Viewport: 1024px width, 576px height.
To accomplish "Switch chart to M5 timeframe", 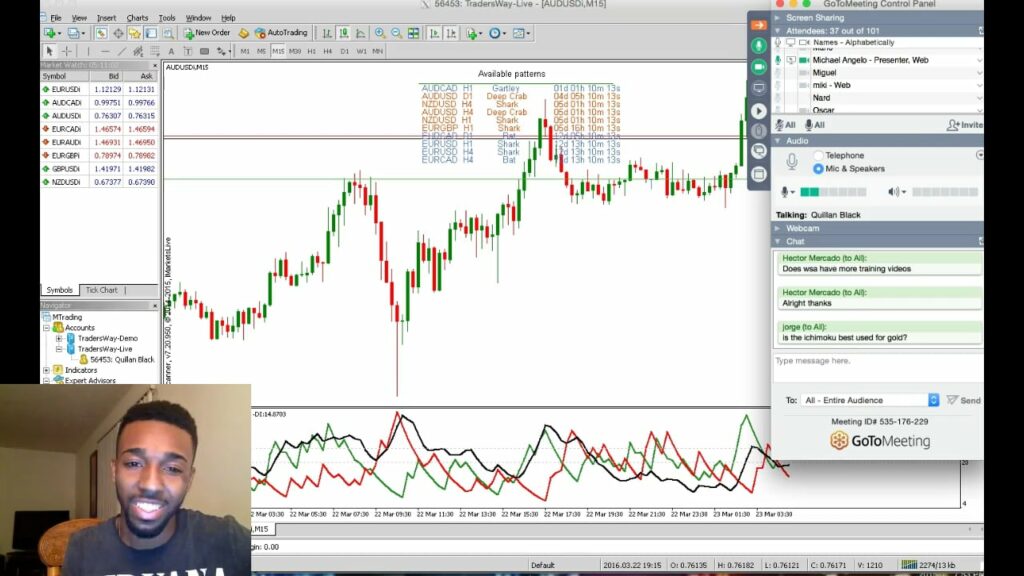I will [x=261, y=51].
